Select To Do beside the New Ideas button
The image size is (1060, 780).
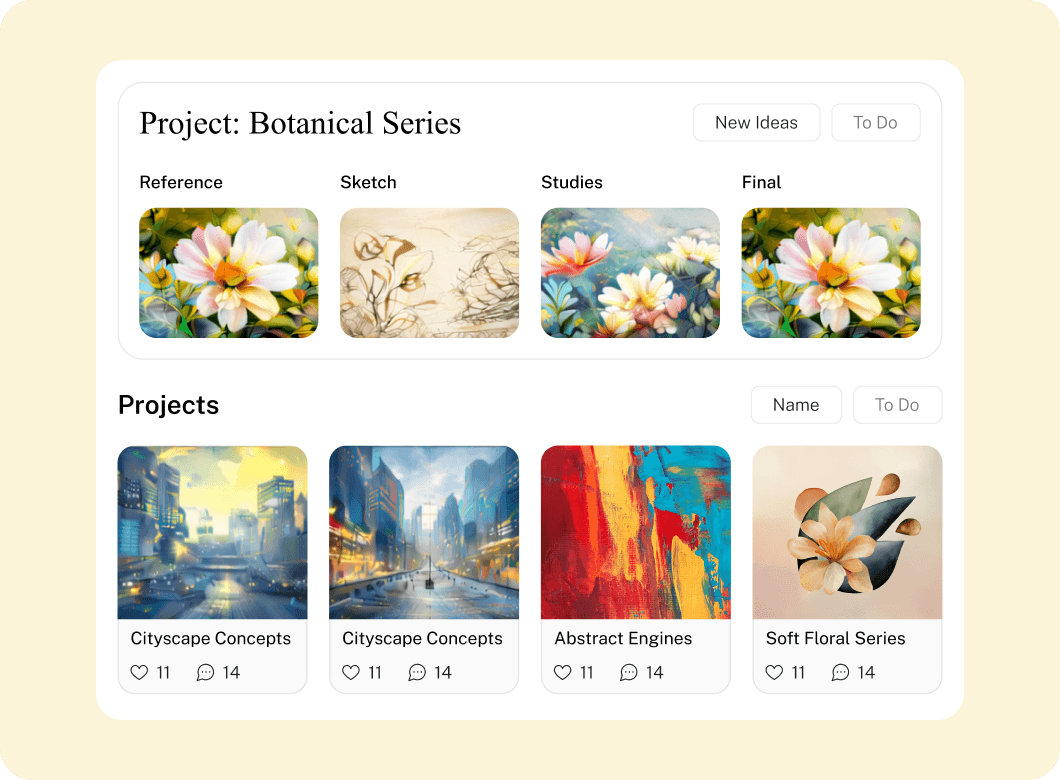[875, 123]
